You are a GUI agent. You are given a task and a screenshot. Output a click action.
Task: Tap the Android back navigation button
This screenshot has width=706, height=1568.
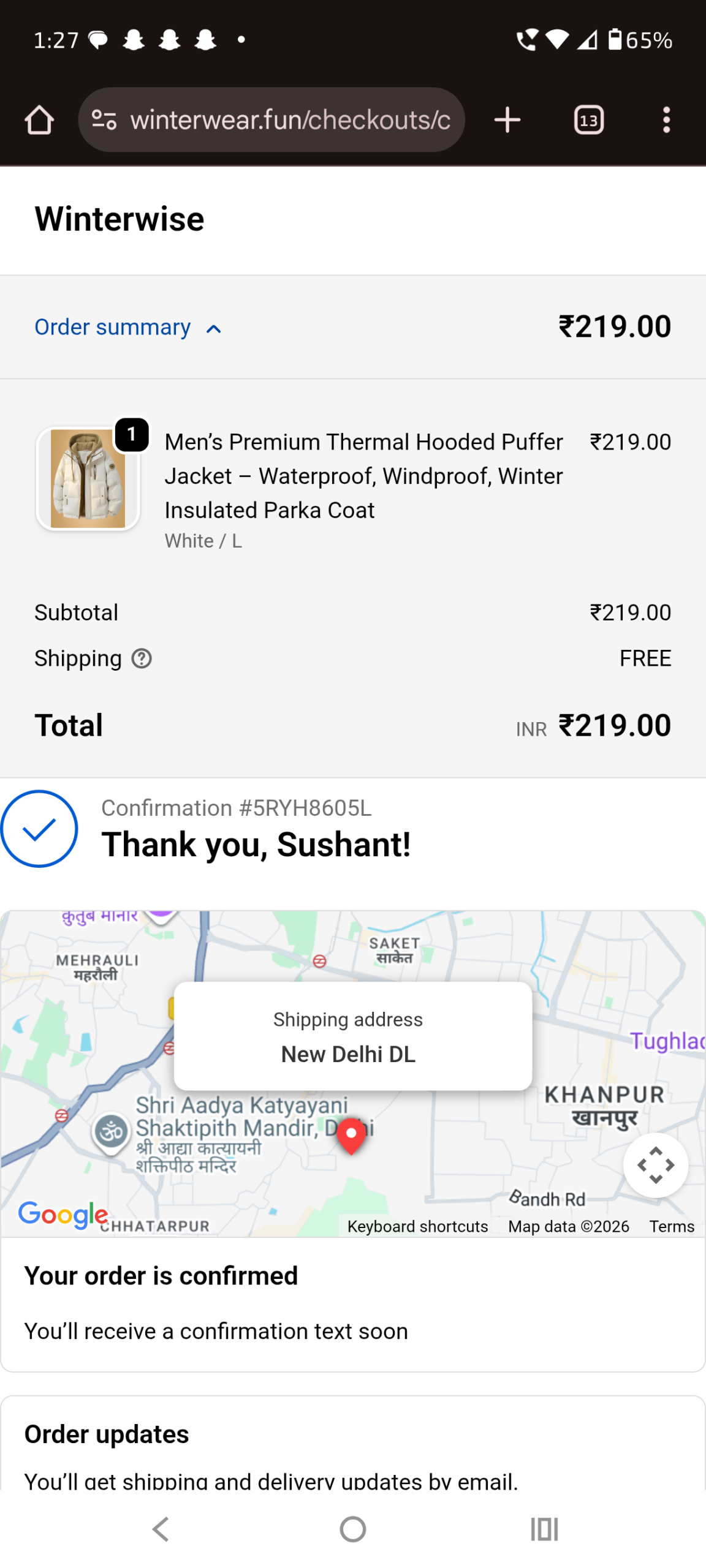tap(161, 1529)
